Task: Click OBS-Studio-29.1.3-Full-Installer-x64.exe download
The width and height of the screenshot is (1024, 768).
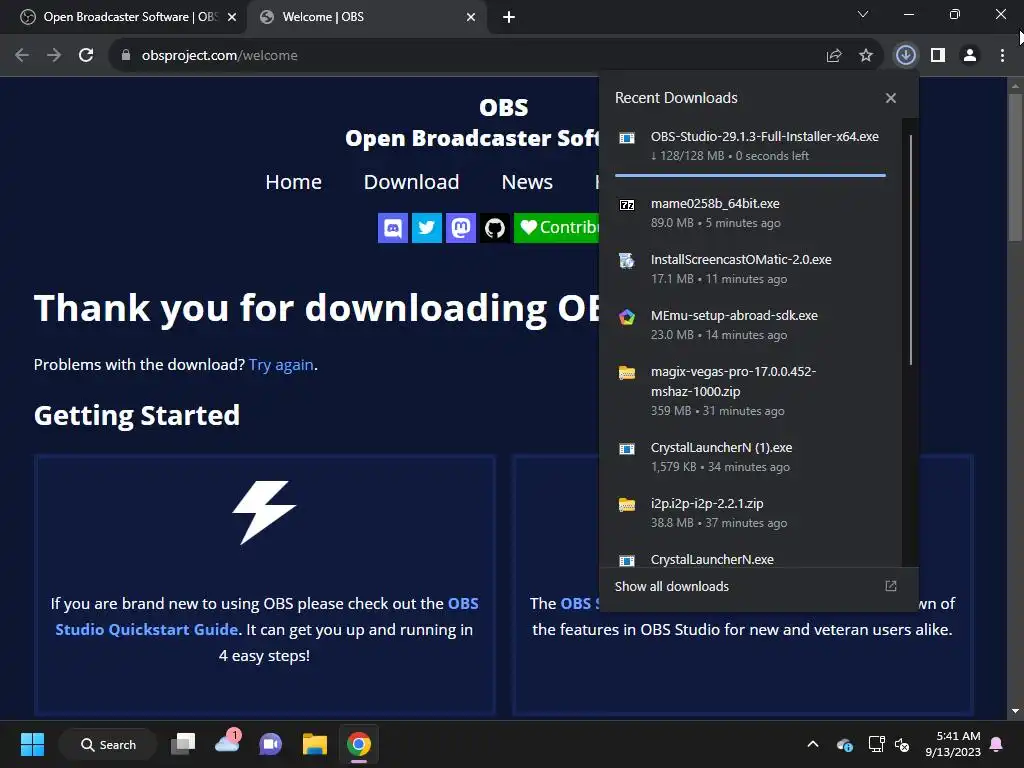Action: coord(750,146)
